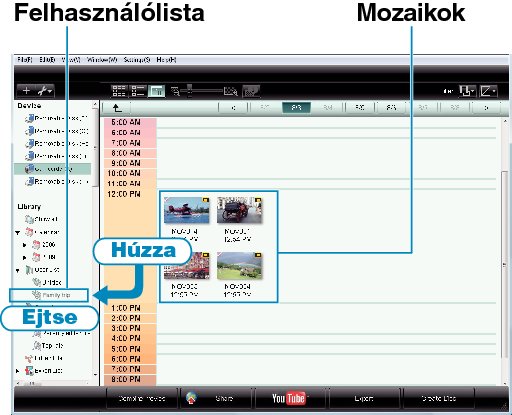
Task: Click the 9:00 AM time row
Action: tap(130, 163)
